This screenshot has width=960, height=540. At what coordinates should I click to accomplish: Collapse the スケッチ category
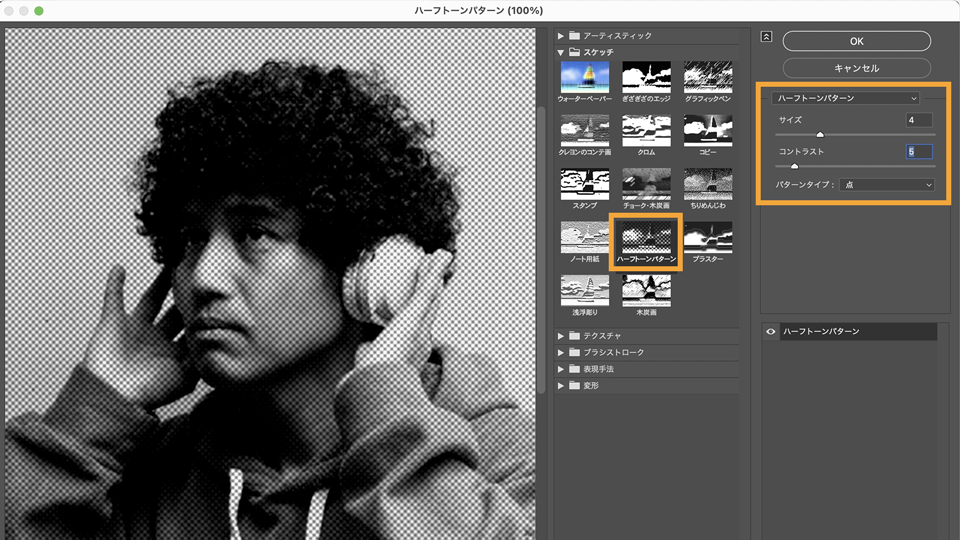click(x=560, y=53)
